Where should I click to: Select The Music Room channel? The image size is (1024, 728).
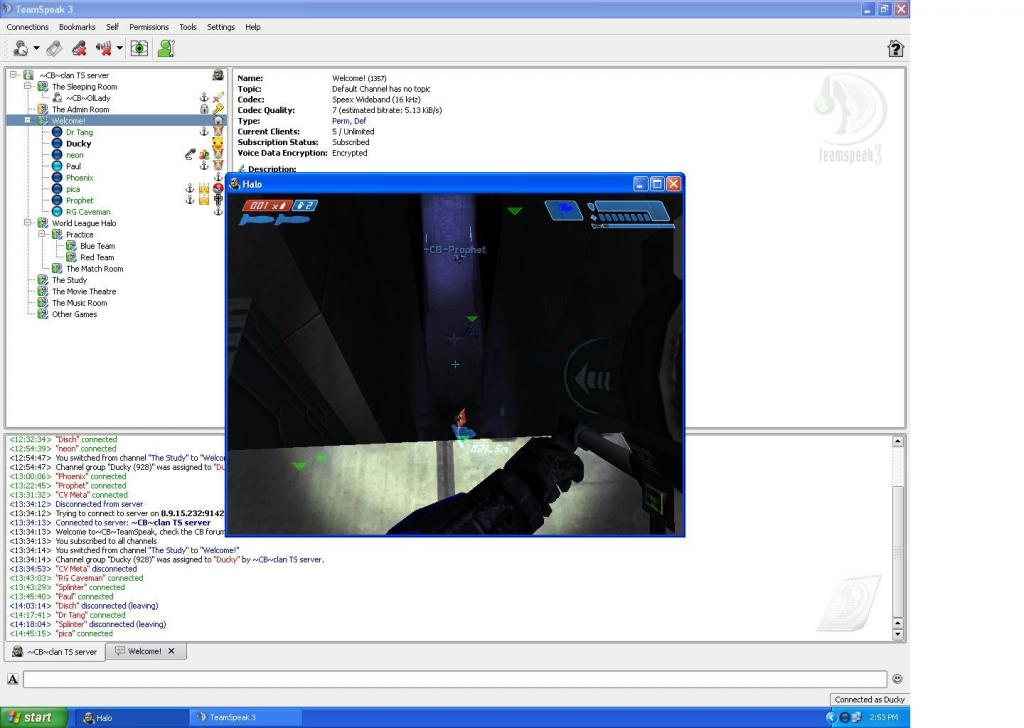click(x=80, y=302)
